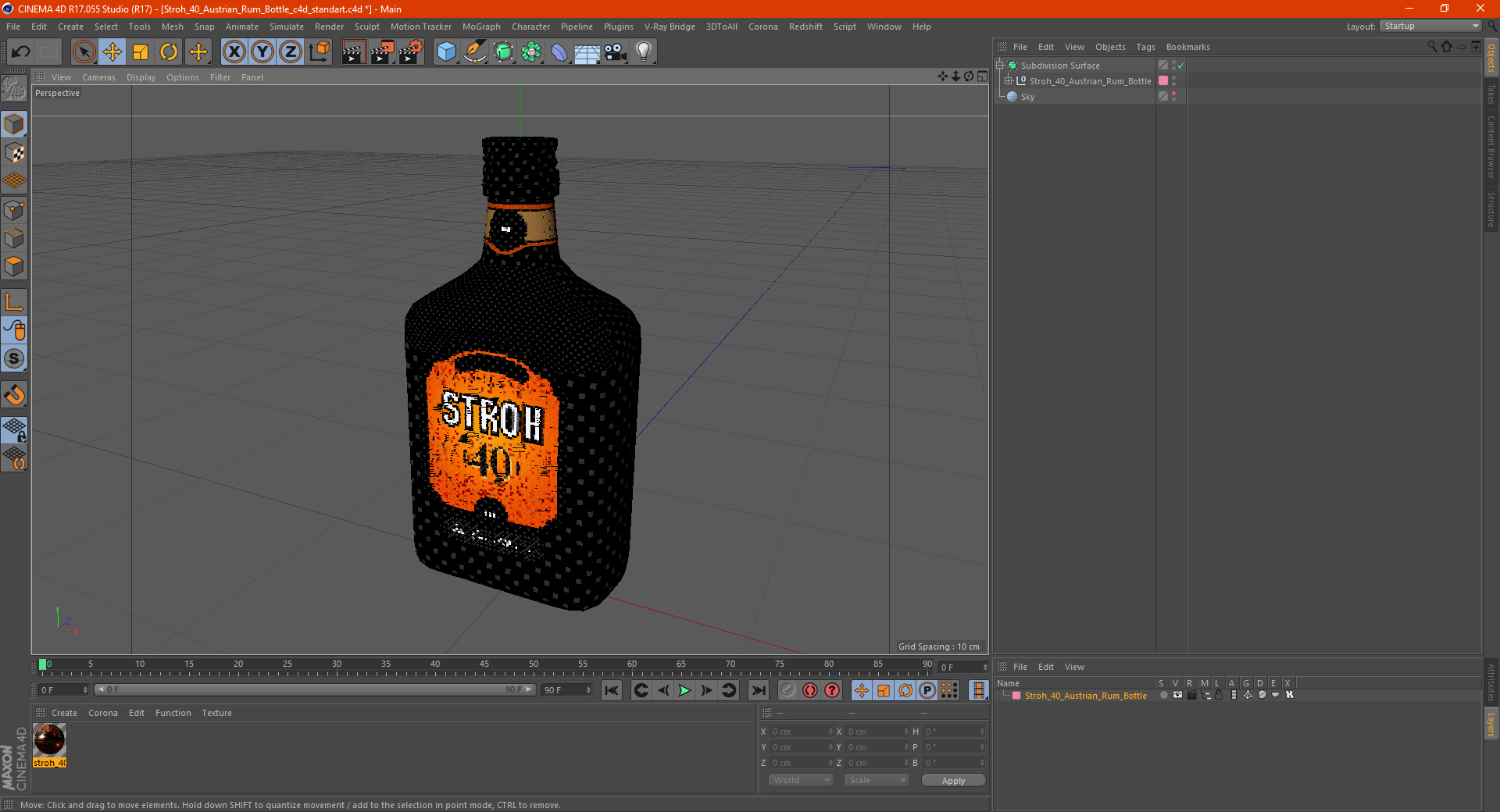The image size is (1500, 812).
Task: Select the stroh_40 material thumbnail
Action: tap(49, 740)
